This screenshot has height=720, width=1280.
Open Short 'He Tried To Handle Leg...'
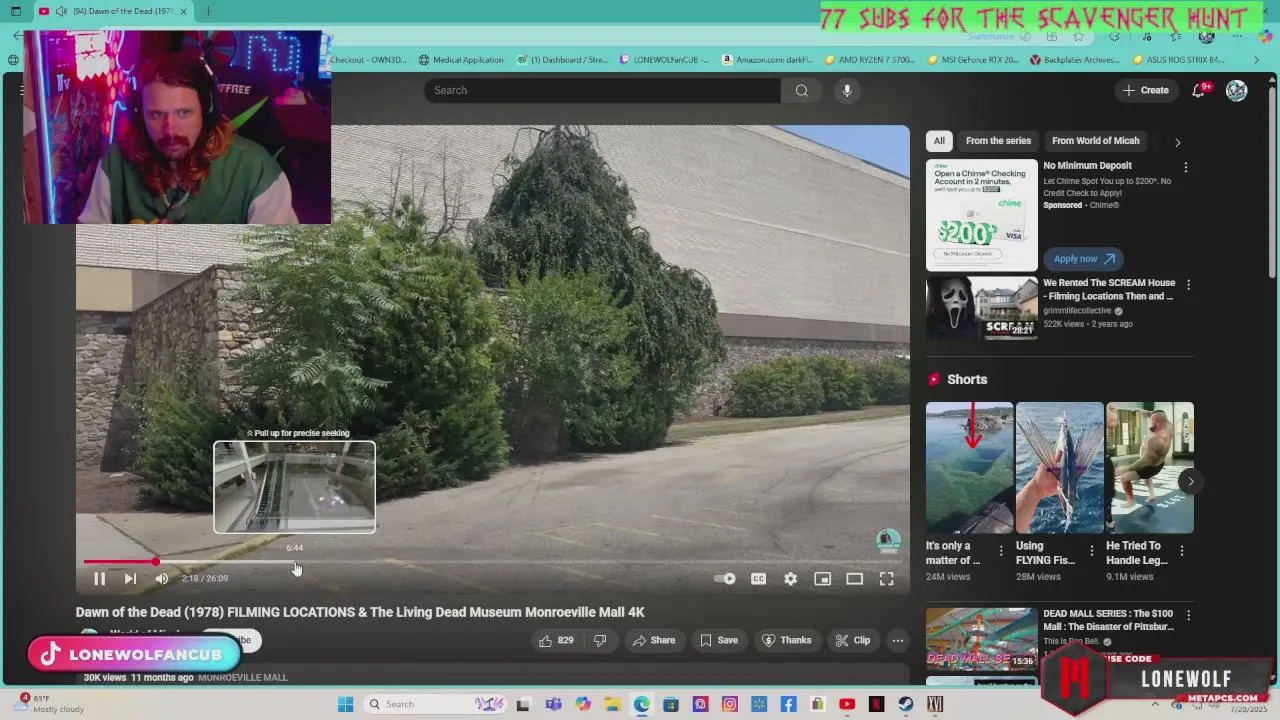tap(1150, 468)
